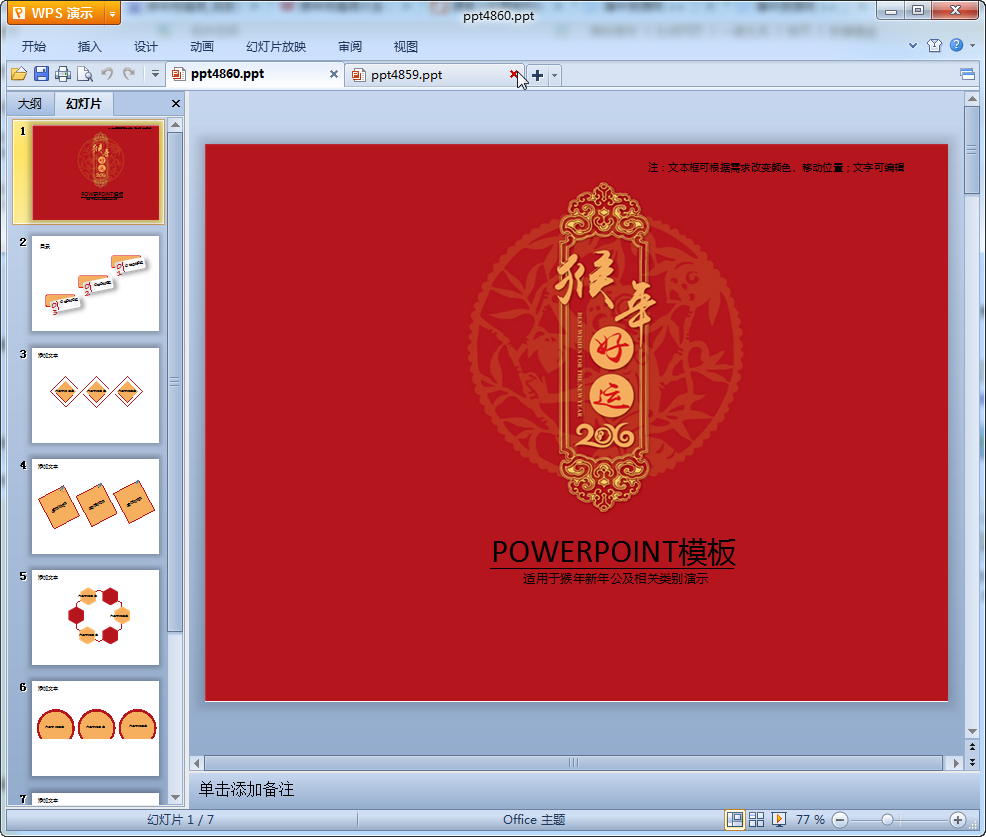Screen dimensions: 986x837
Task: Click the Open folder icon in quick toolbar
Action: point(18,74)
